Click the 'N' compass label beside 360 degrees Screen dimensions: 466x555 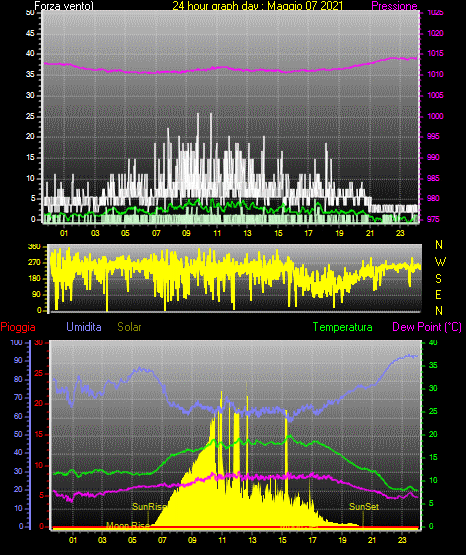(439, 245)
